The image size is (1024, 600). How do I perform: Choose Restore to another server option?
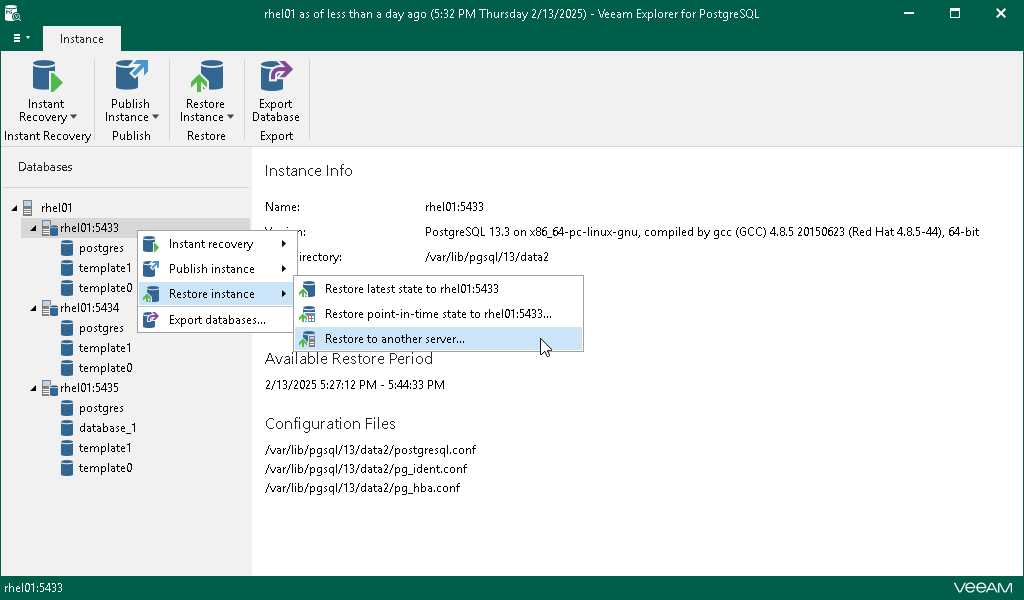394,339
